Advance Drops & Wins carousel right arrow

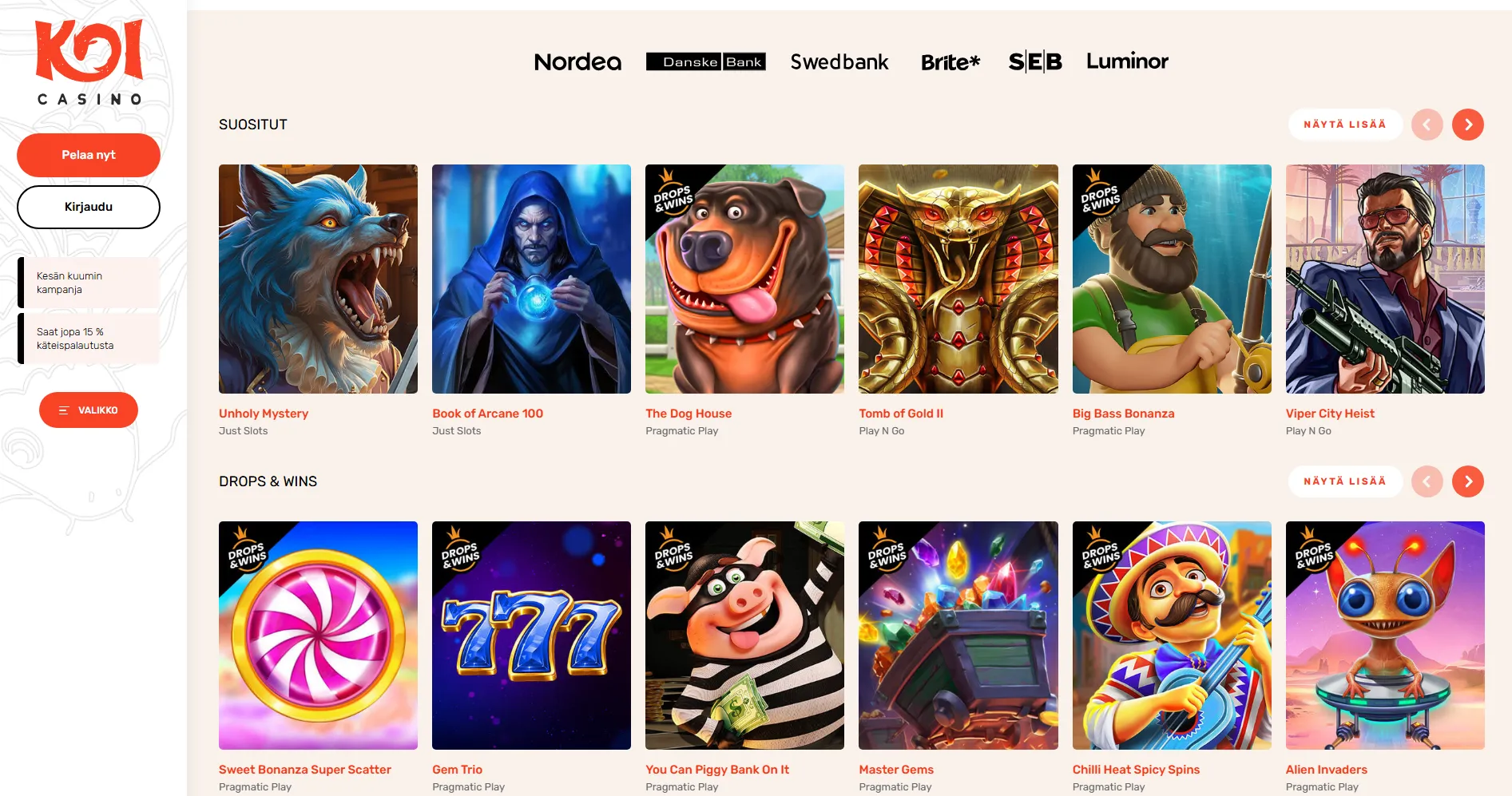[x=1467, y=481]
